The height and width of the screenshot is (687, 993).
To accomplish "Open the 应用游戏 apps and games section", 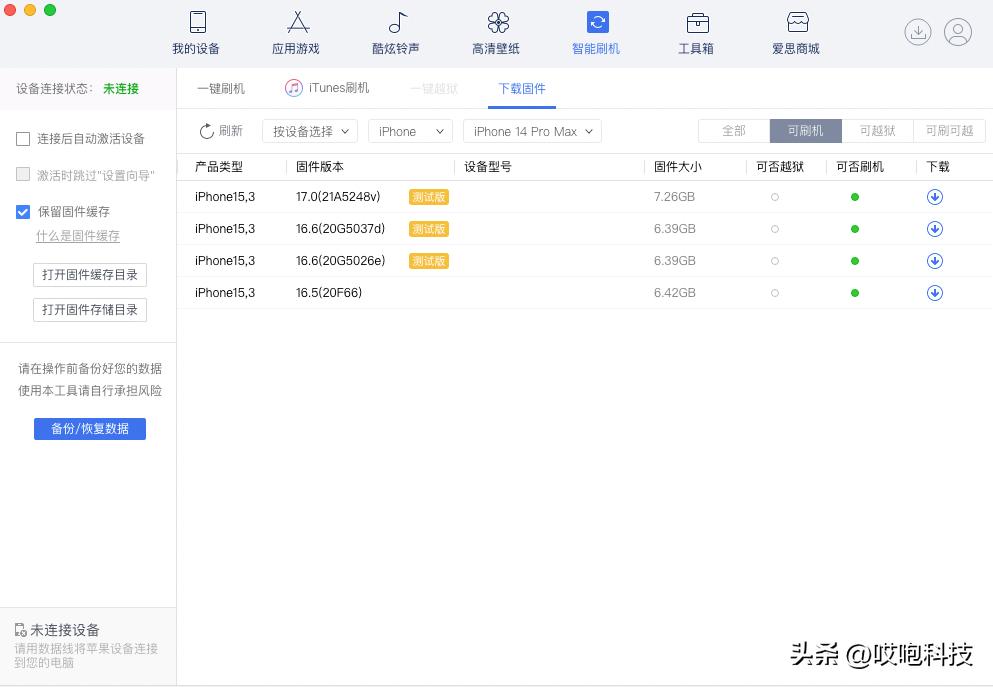I will (296, 33).
